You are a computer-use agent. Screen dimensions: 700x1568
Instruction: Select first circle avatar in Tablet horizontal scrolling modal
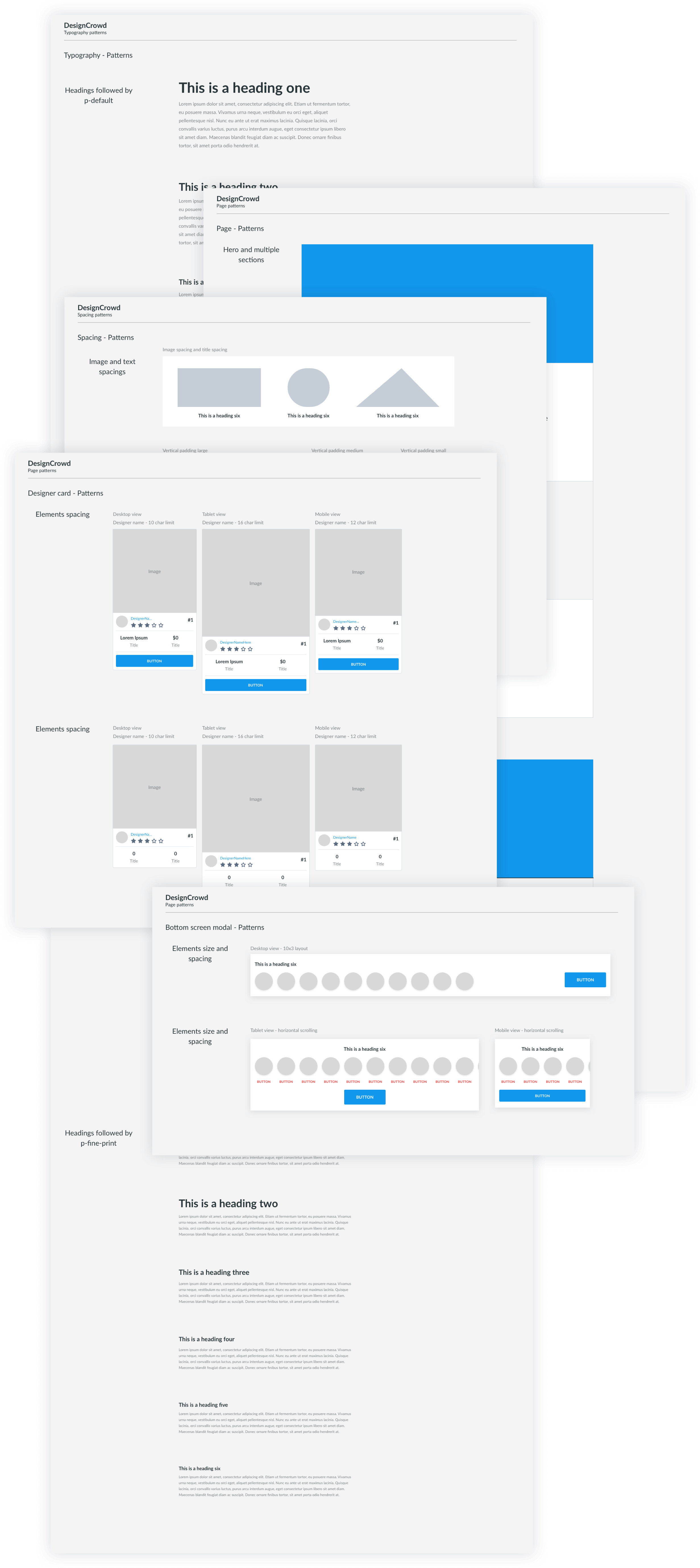(263, 1066)
